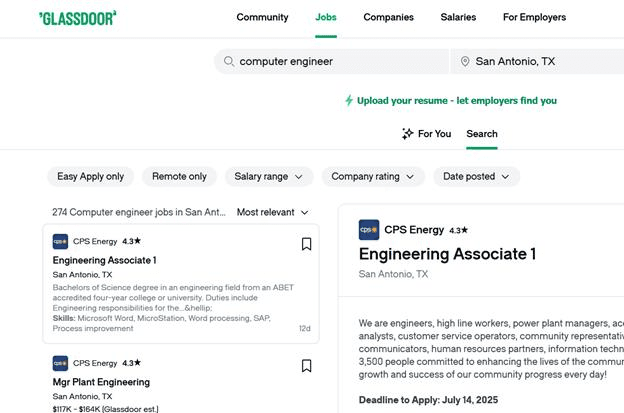The height and width of the screenshot is (413, 624).
Task: Open the Salary range dropdown
Action: click(269, 176)
